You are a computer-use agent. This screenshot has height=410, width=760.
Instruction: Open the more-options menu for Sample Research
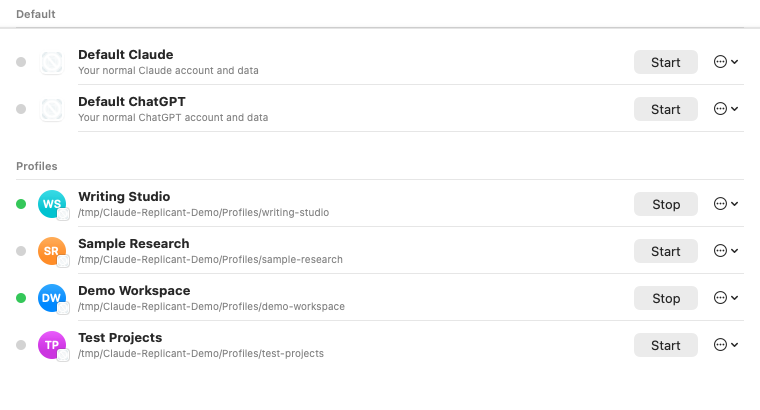(x=726, y=251)
